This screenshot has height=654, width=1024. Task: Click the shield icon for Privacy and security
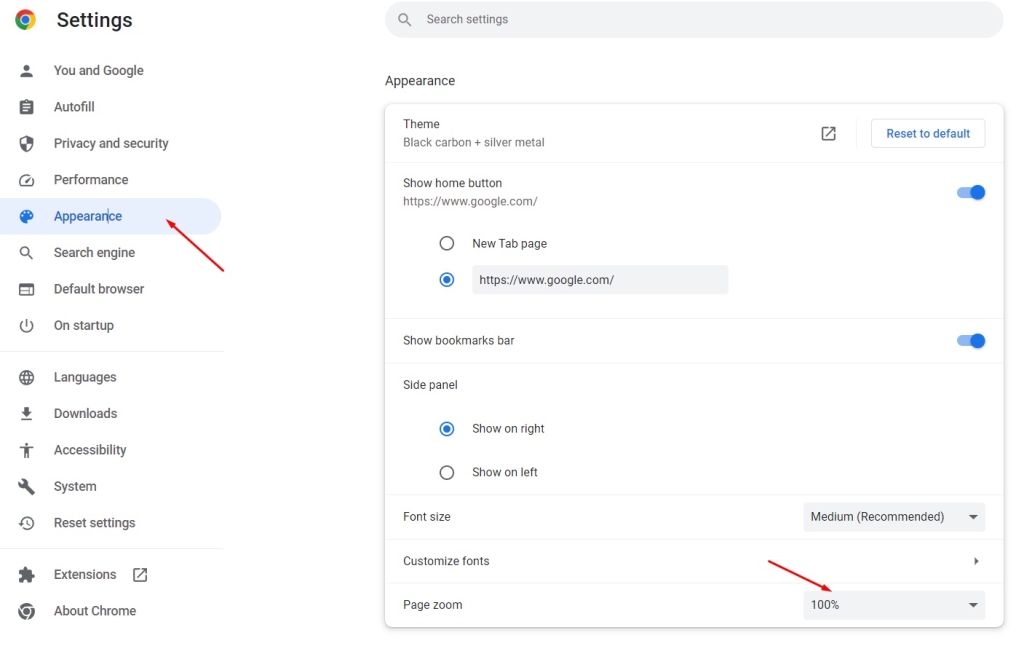(26, 143)
